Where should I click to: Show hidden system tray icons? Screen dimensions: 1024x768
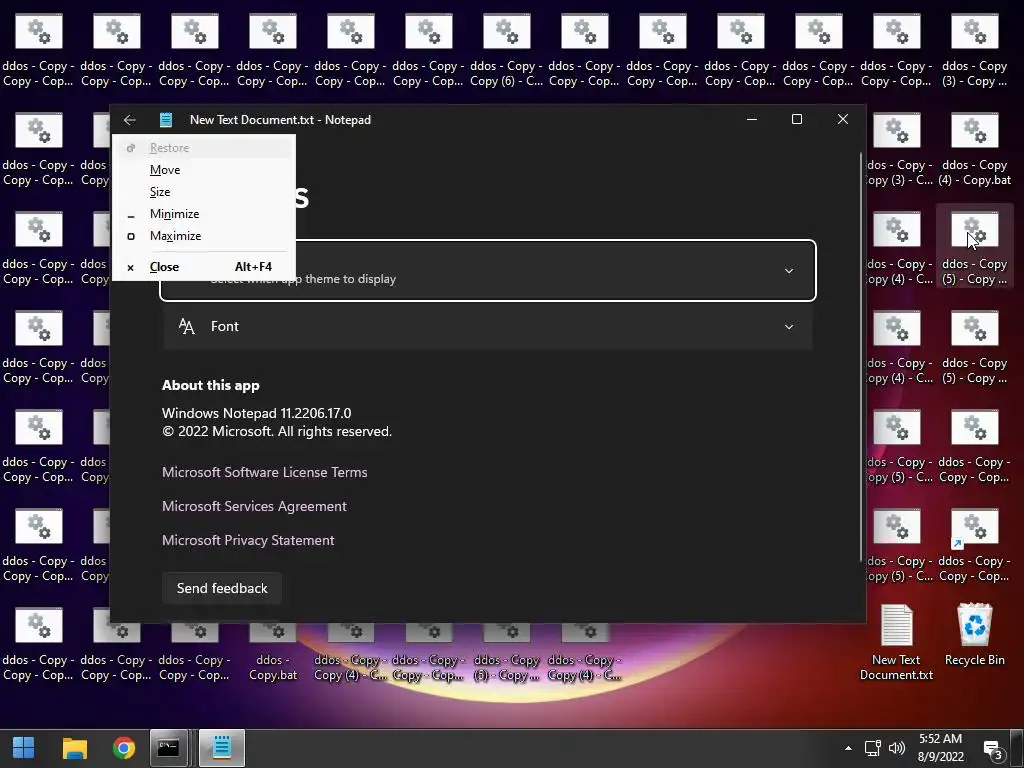(x=848, y=748)
